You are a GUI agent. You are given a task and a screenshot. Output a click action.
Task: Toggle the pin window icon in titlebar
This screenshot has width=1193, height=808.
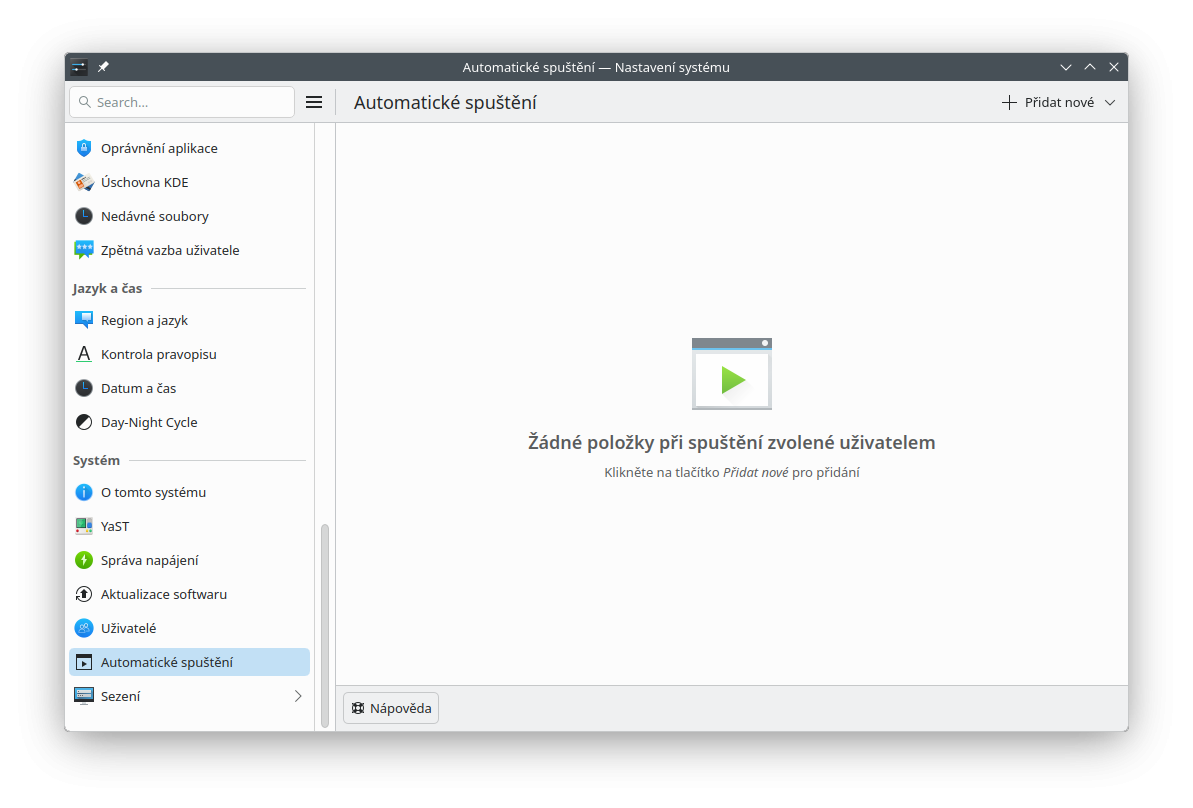coord(103,67)
